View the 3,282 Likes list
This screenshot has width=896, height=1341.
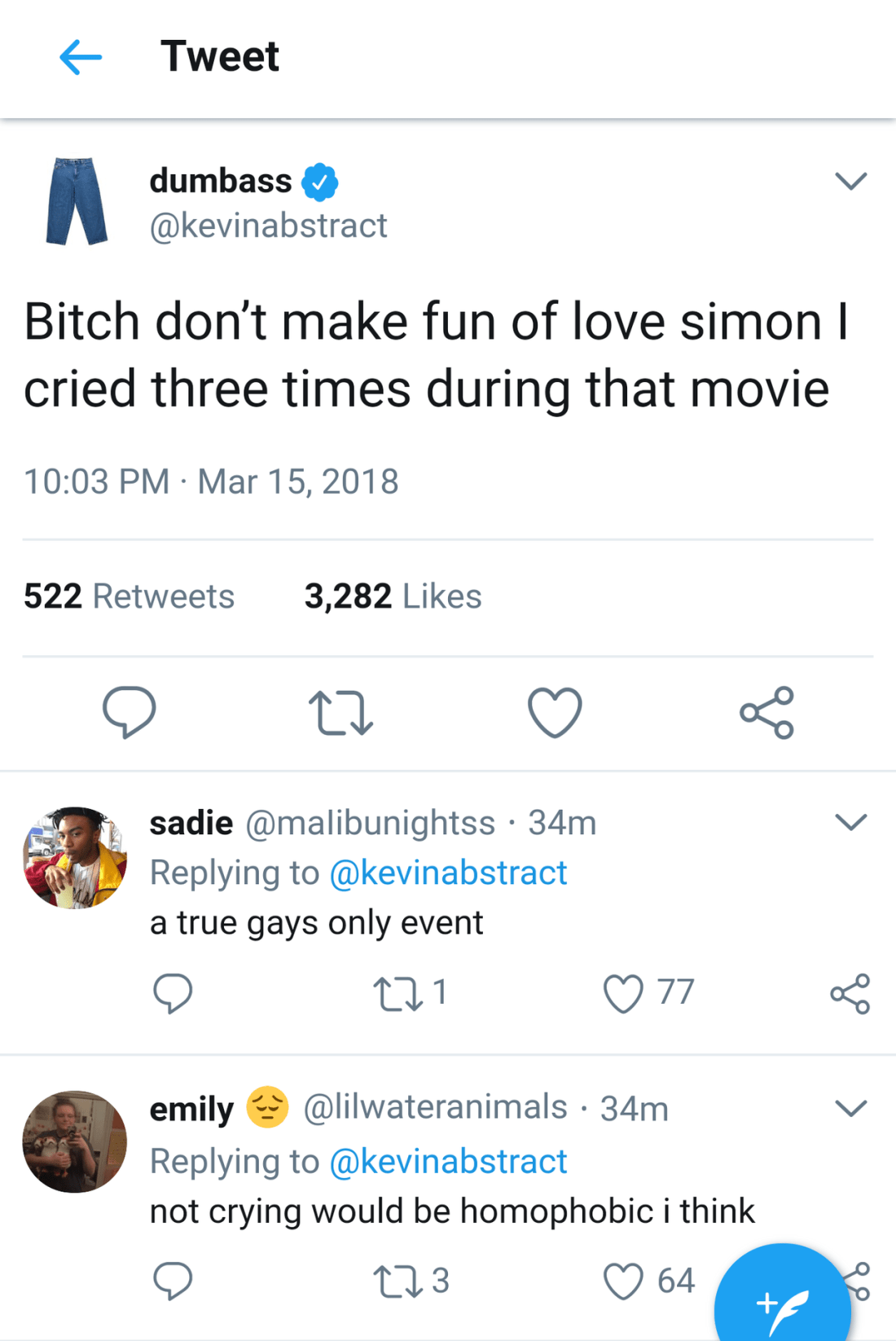(x=393, y=596)
